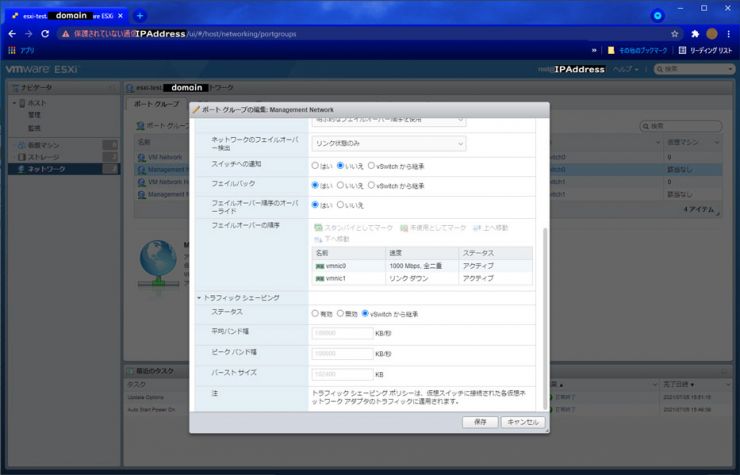Click 上へ移動 toolbar icon
The height and width of the screenshot is (475, 740).
pos(477,228)
